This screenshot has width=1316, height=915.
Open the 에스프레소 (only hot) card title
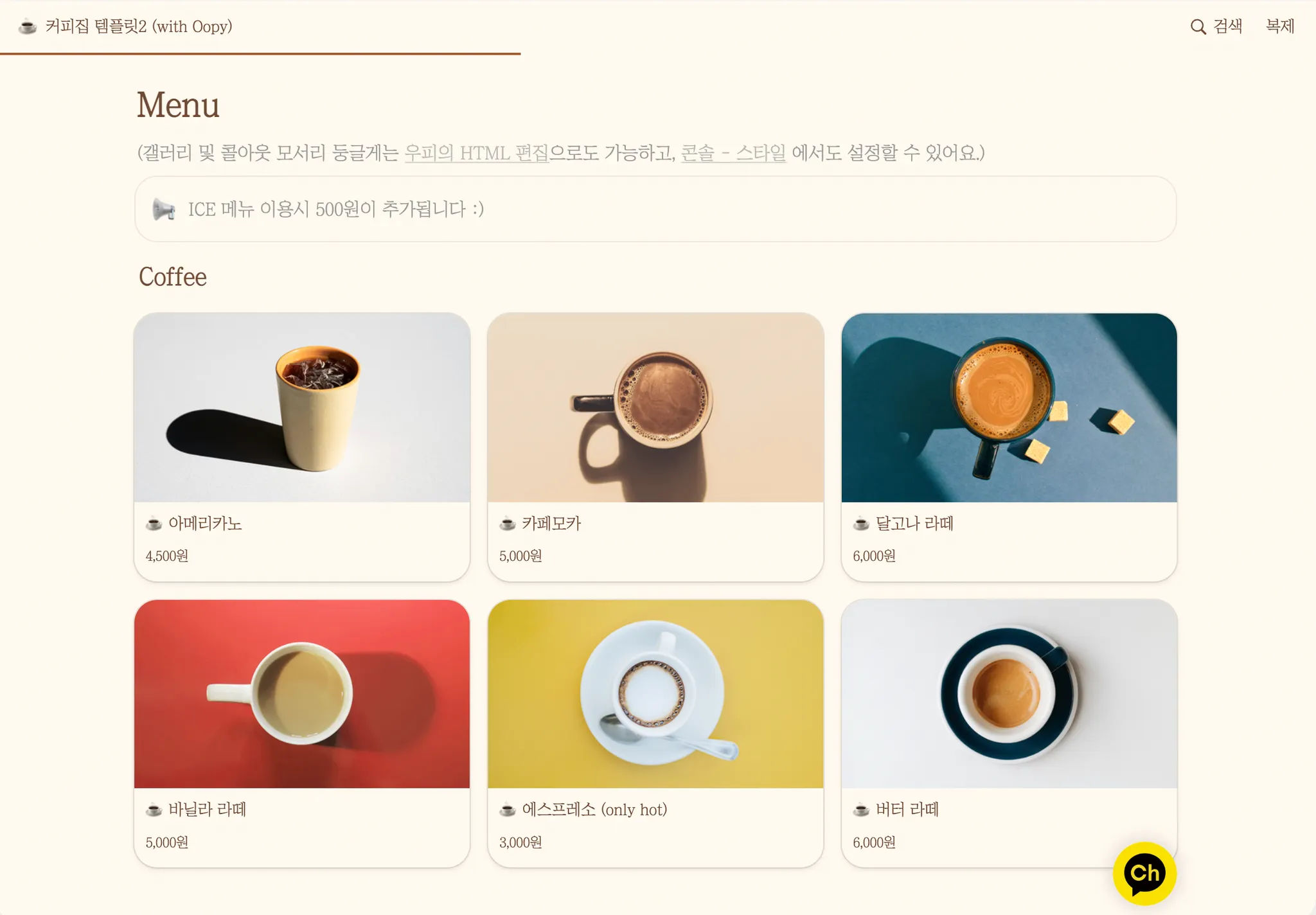(x=594, y=810)
